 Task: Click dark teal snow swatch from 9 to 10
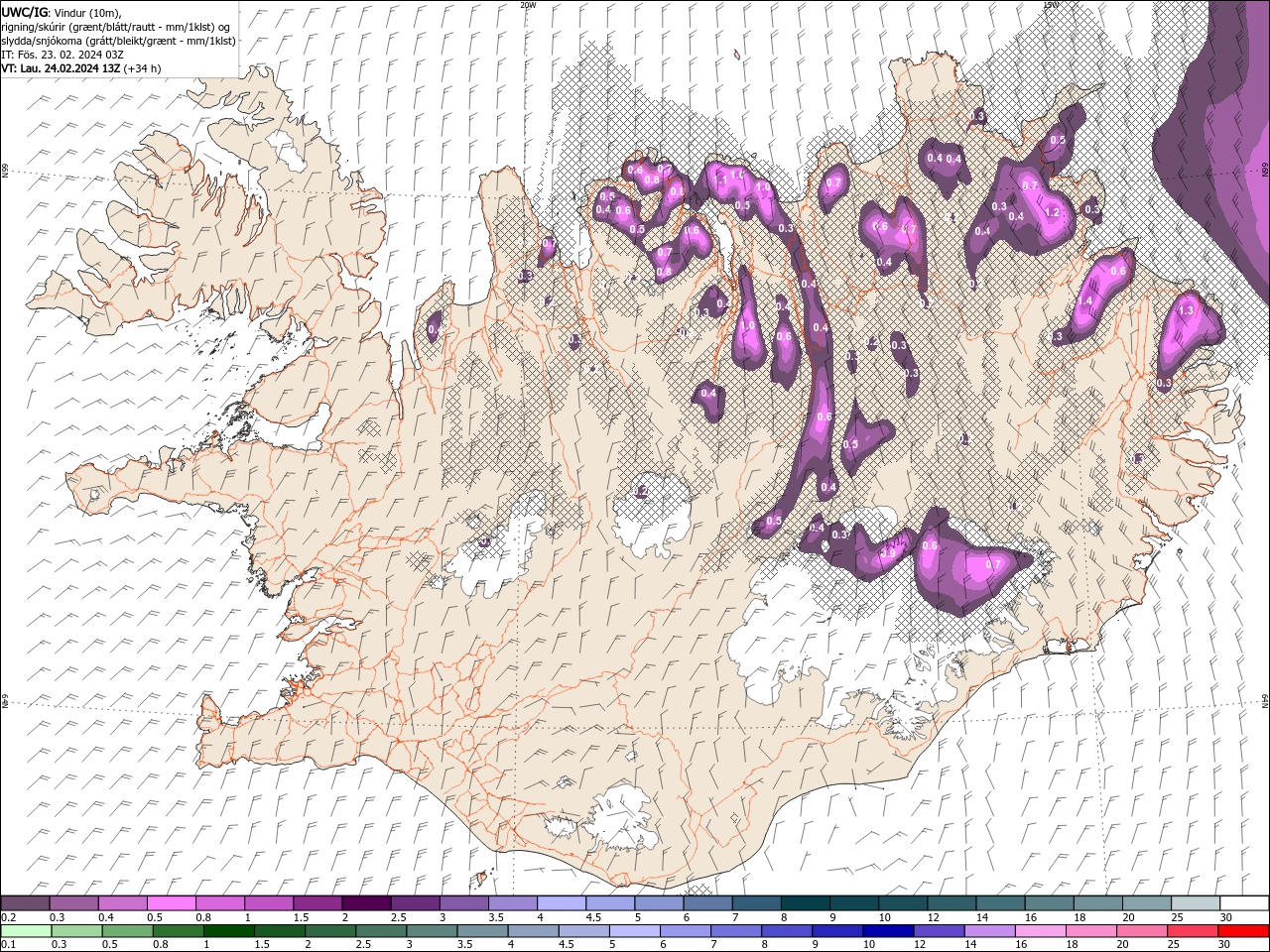(x=855, y=903)
